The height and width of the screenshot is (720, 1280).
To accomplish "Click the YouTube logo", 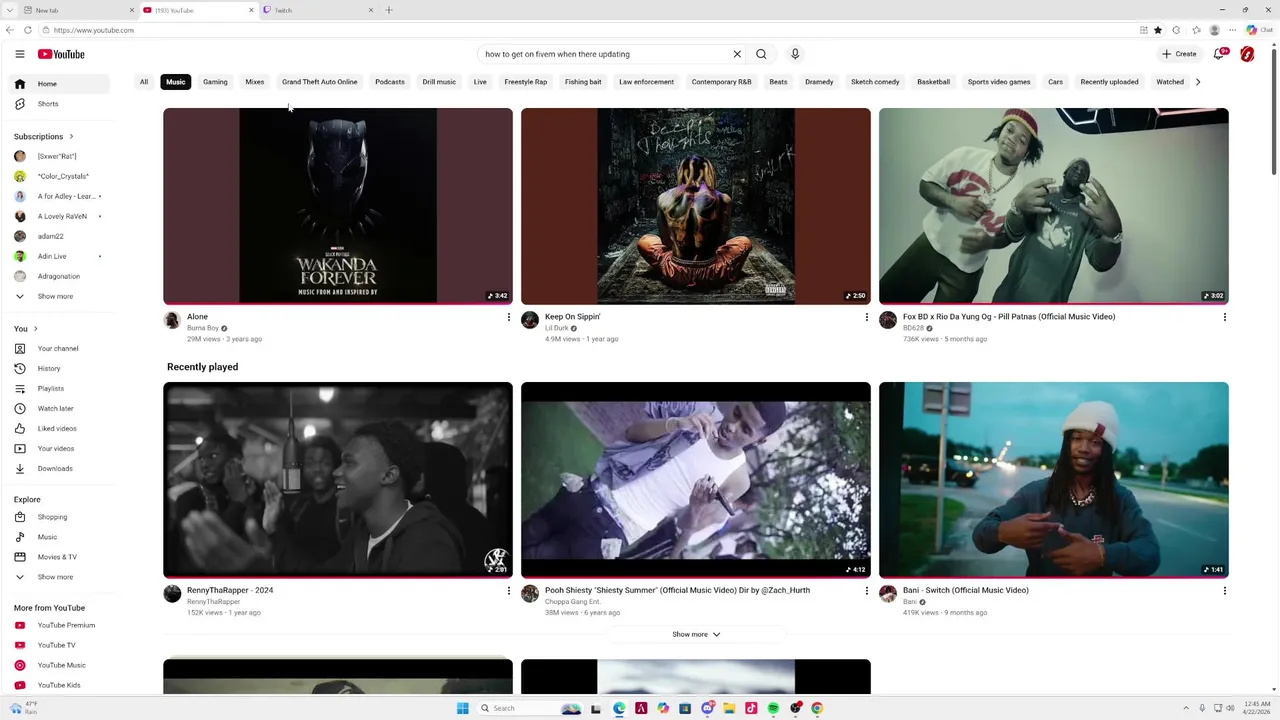I will (61, 54).
